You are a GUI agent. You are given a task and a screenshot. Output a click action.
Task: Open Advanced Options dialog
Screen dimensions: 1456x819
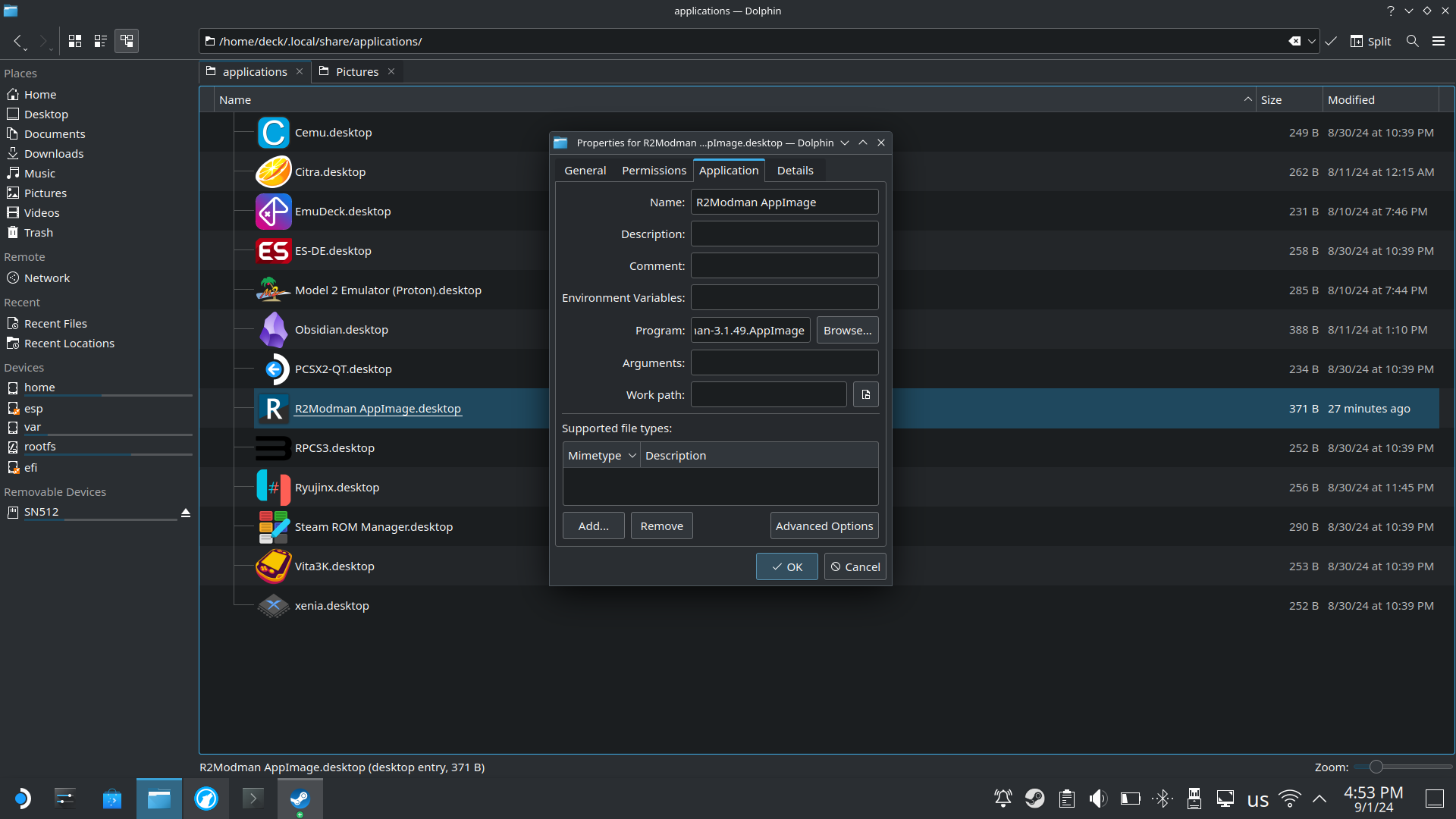(x=824, y=526)
